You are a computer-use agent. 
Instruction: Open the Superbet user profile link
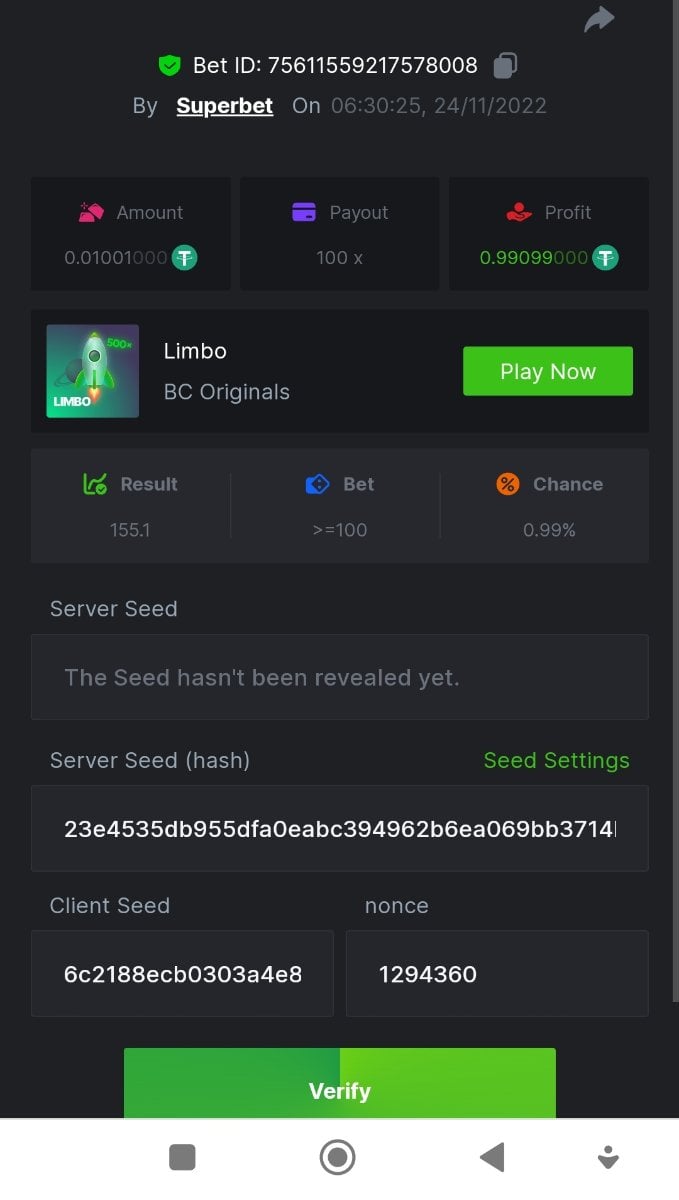(224, 106)
